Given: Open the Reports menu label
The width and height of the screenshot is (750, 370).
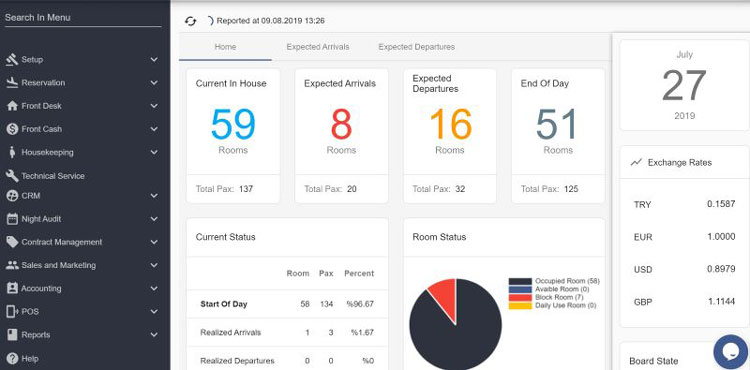Looking at the screenshot, I should pos(36,335).
